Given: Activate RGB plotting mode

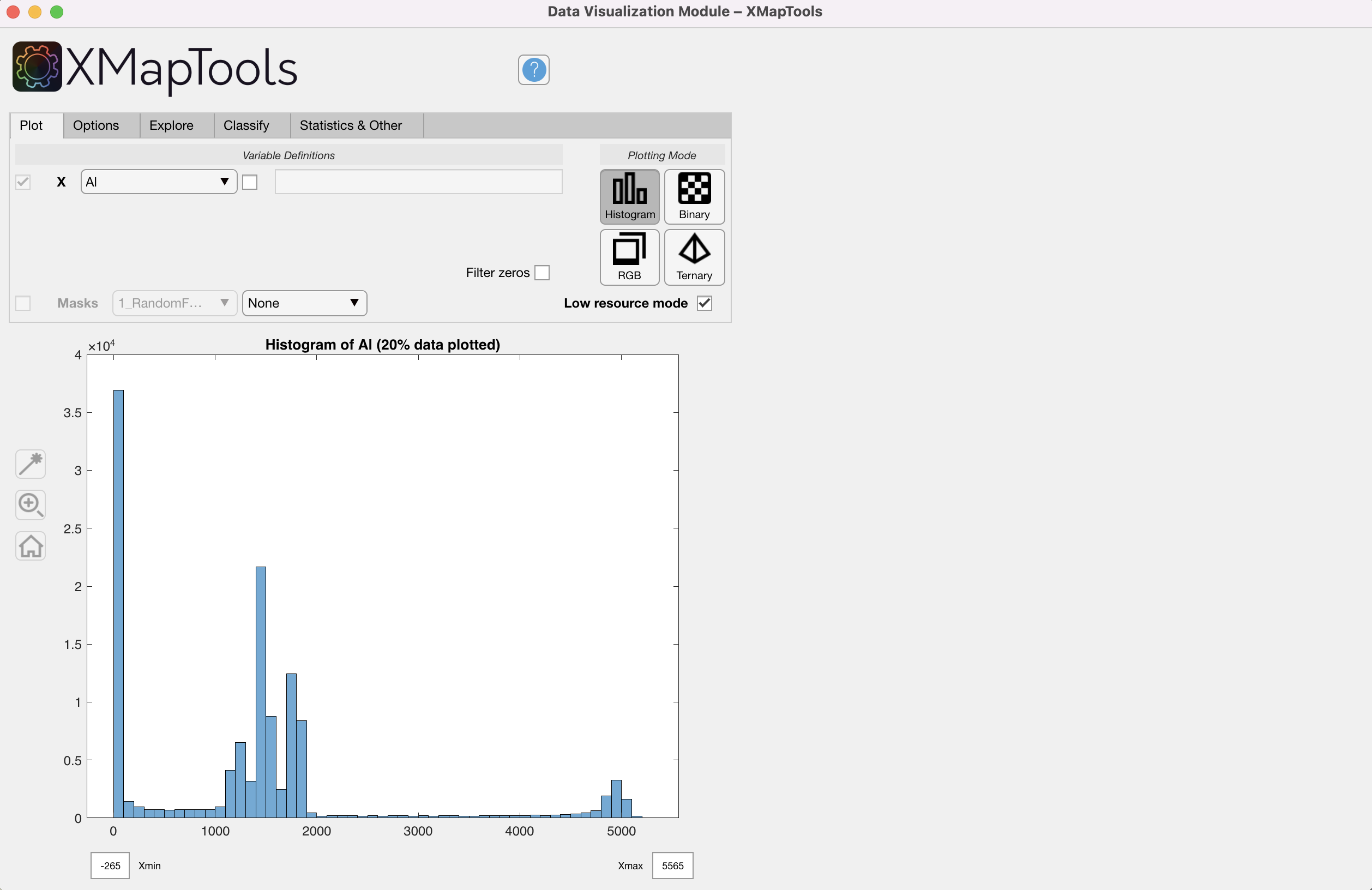Looking at the screenshot, I should click(629, 257).
